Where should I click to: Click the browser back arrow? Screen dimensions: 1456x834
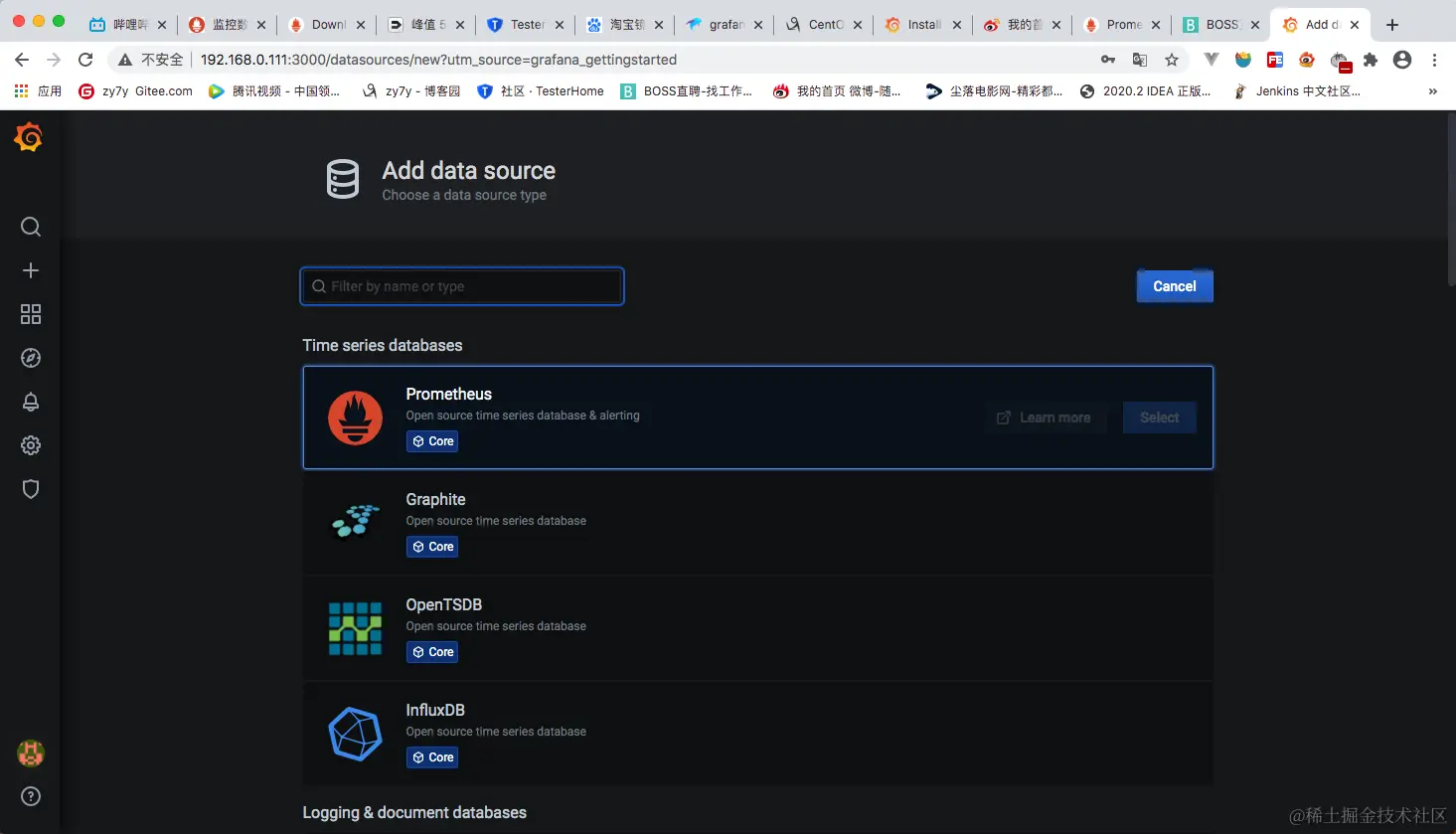22,60
